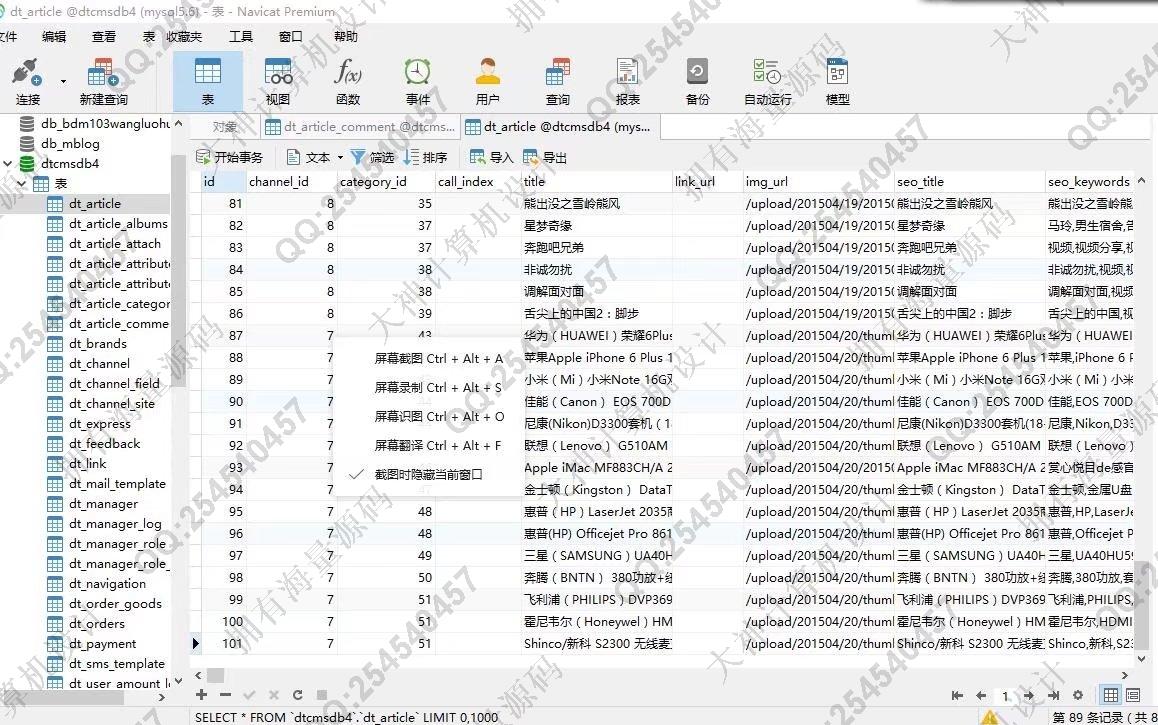Toggle 截图时隐藏当前窗口 checked option
1158x725 pixels.
click(x=428, y=474)
